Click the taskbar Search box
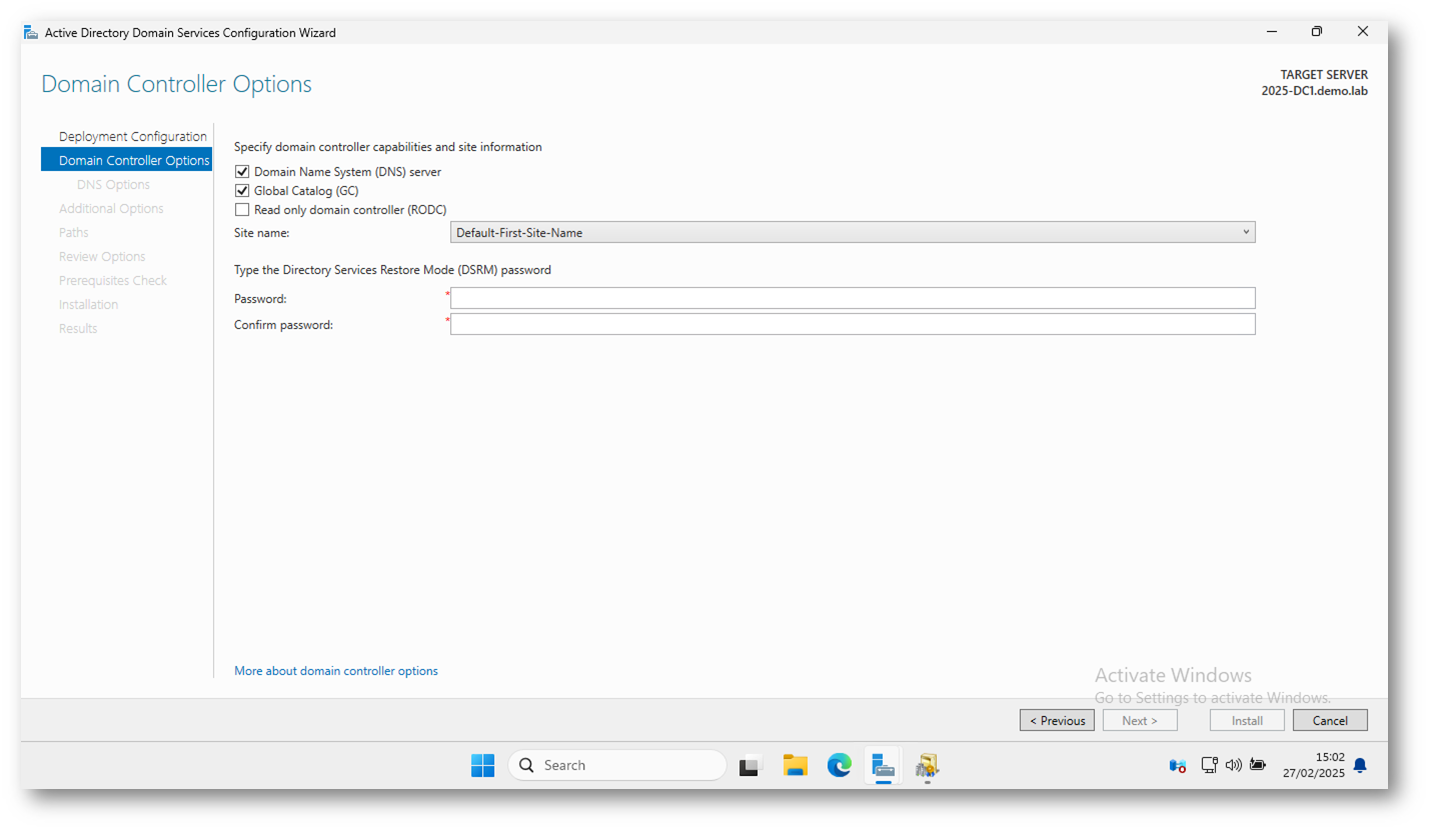This screenshot has width=1430, height=831. tap(617, 765)
